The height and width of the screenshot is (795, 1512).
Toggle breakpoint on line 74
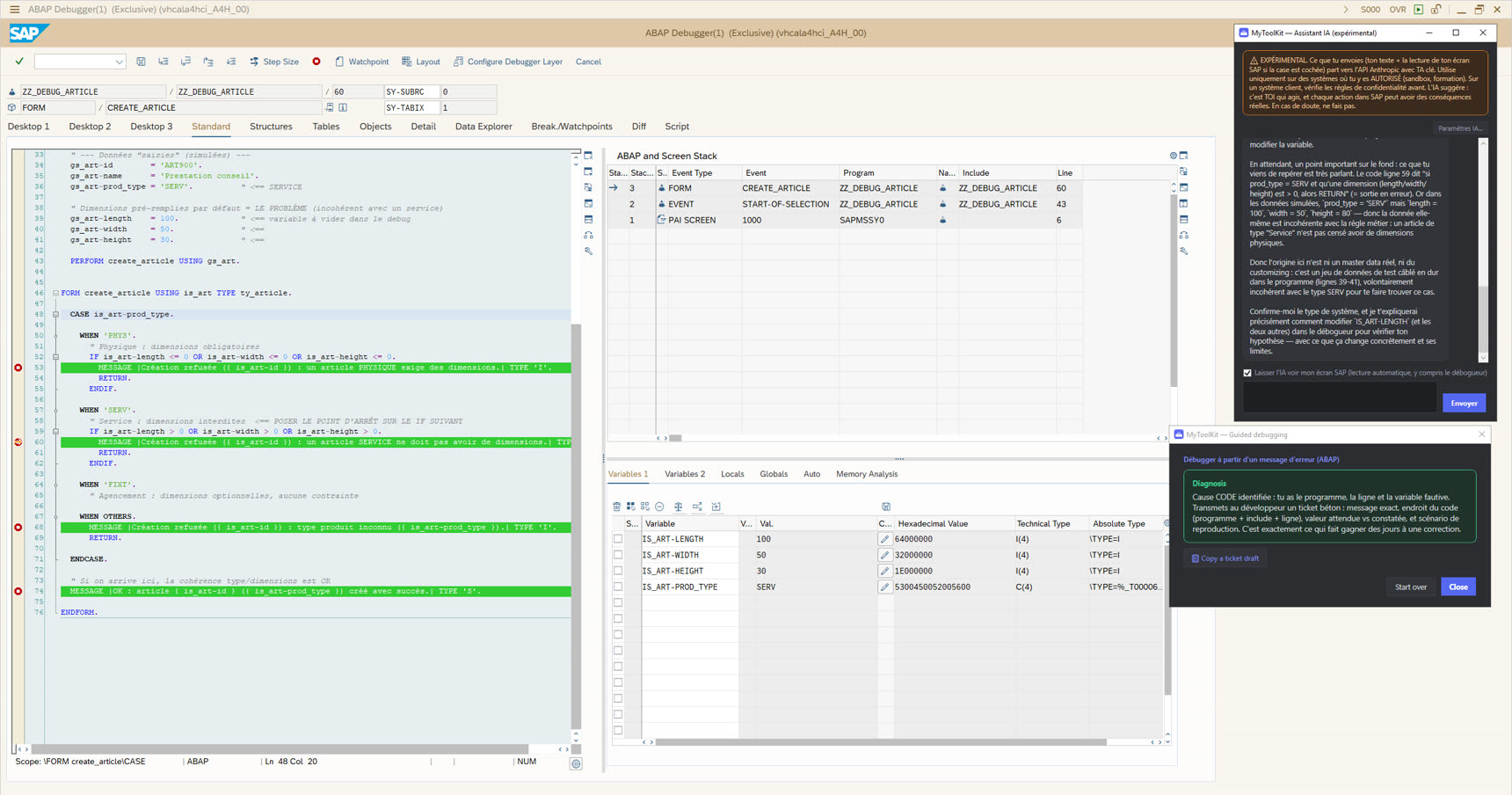pyautogui.click(x=18, y=591)
